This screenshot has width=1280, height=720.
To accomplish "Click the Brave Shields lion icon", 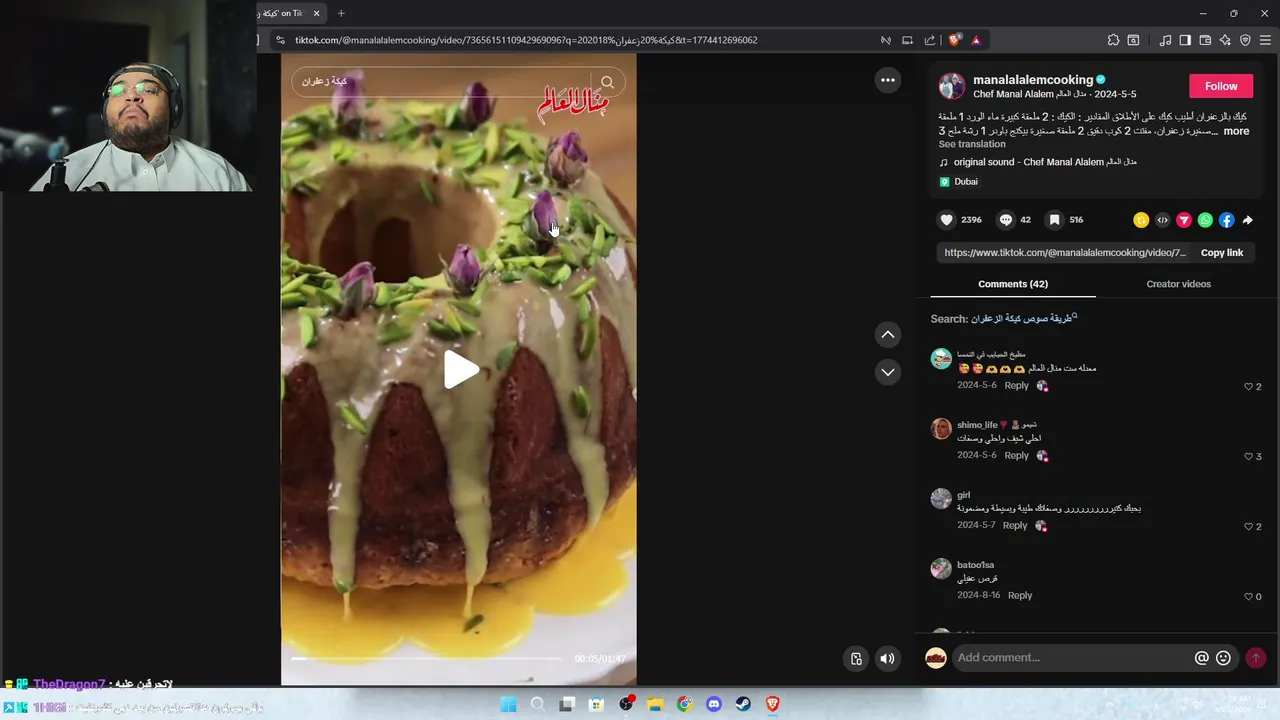I will 955,40.
